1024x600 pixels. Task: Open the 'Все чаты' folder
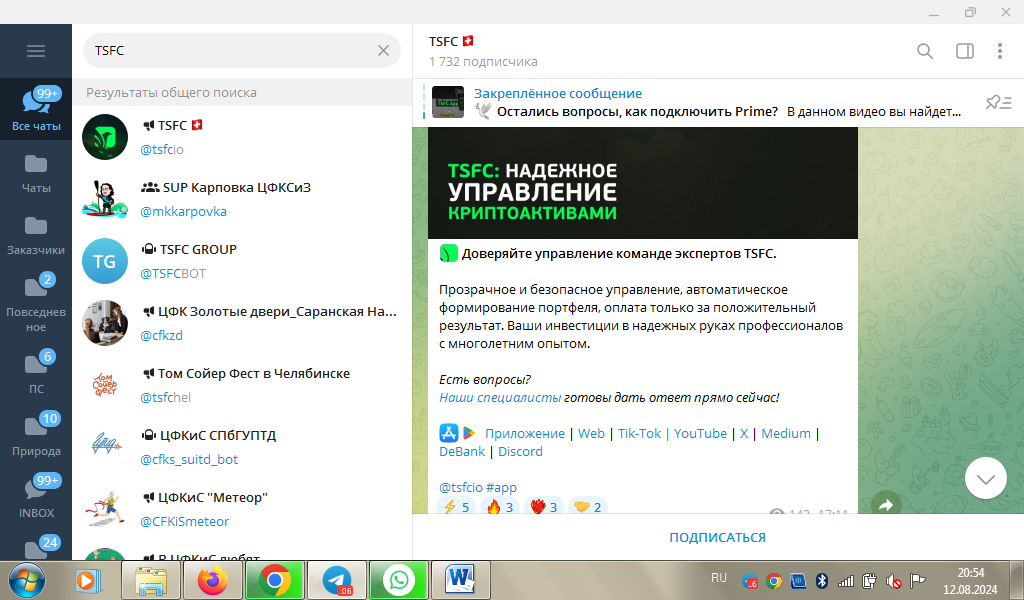[36, 108]
